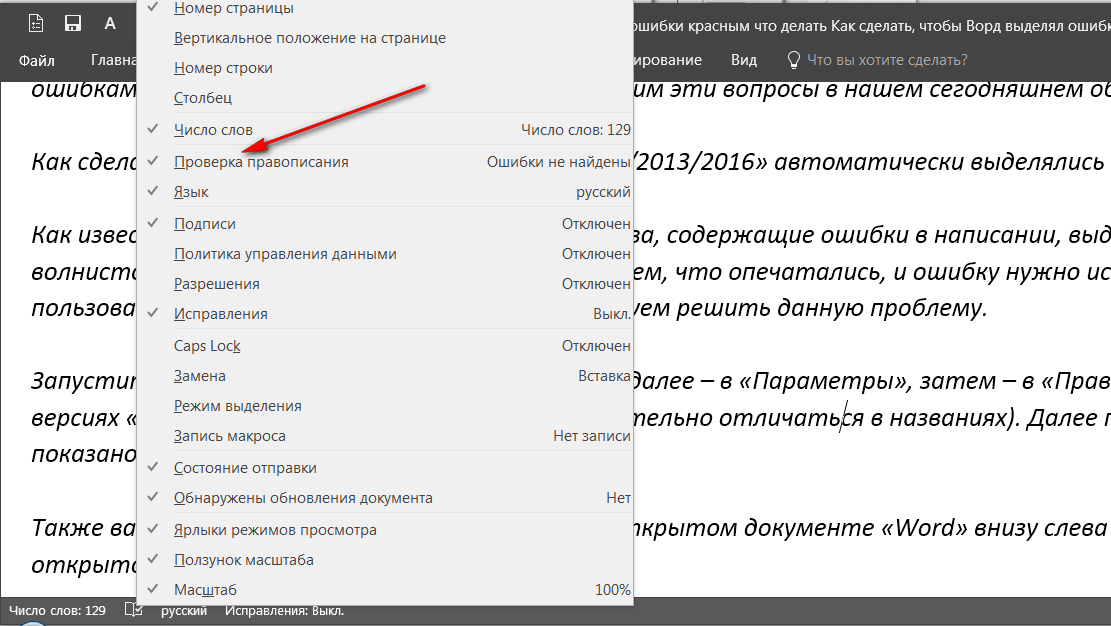Switch to the Вид ribbon tab
This screenshot has height=626, width=1111.
tap(743, 60)
